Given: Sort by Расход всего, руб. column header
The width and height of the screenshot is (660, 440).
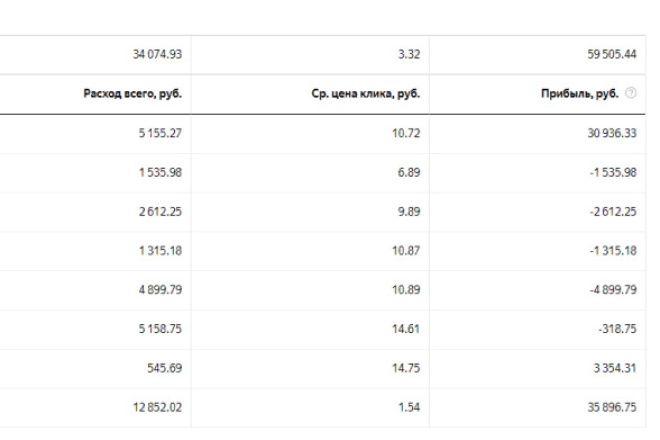Looking at the screenshot, I should 133,93.
